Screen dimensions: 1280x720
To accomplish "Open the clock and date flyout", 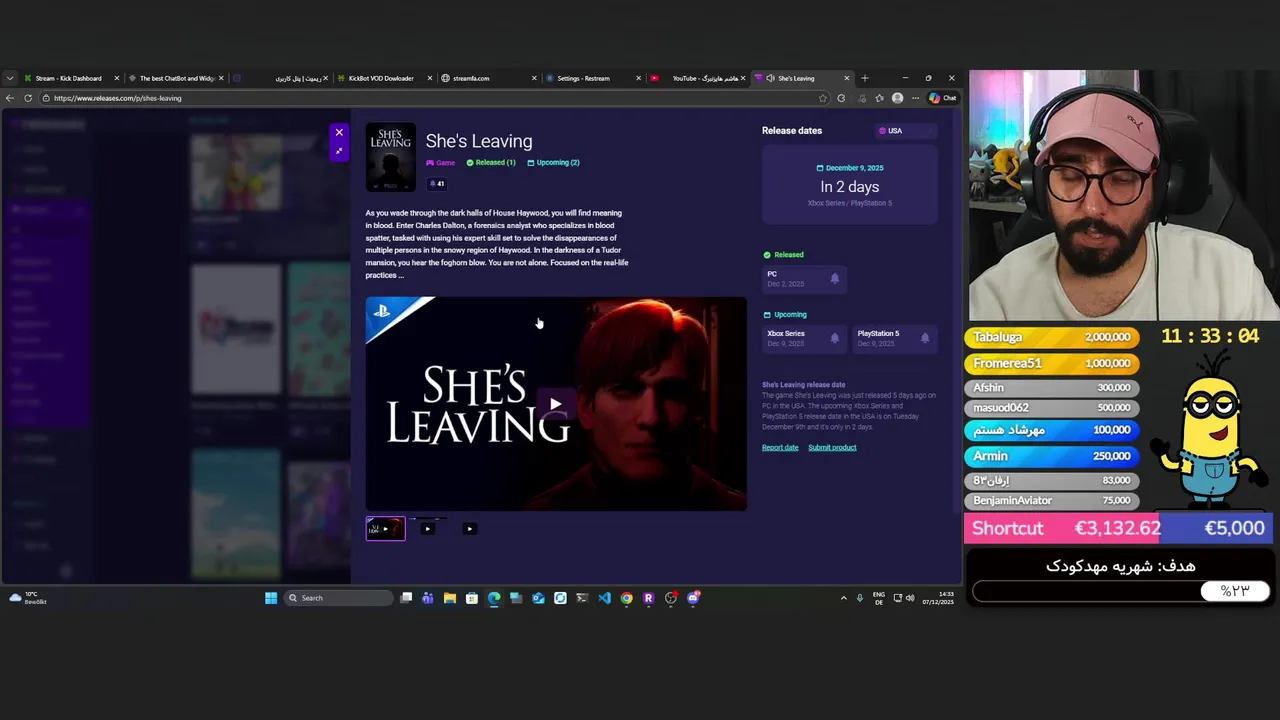I will coord(940,598).
